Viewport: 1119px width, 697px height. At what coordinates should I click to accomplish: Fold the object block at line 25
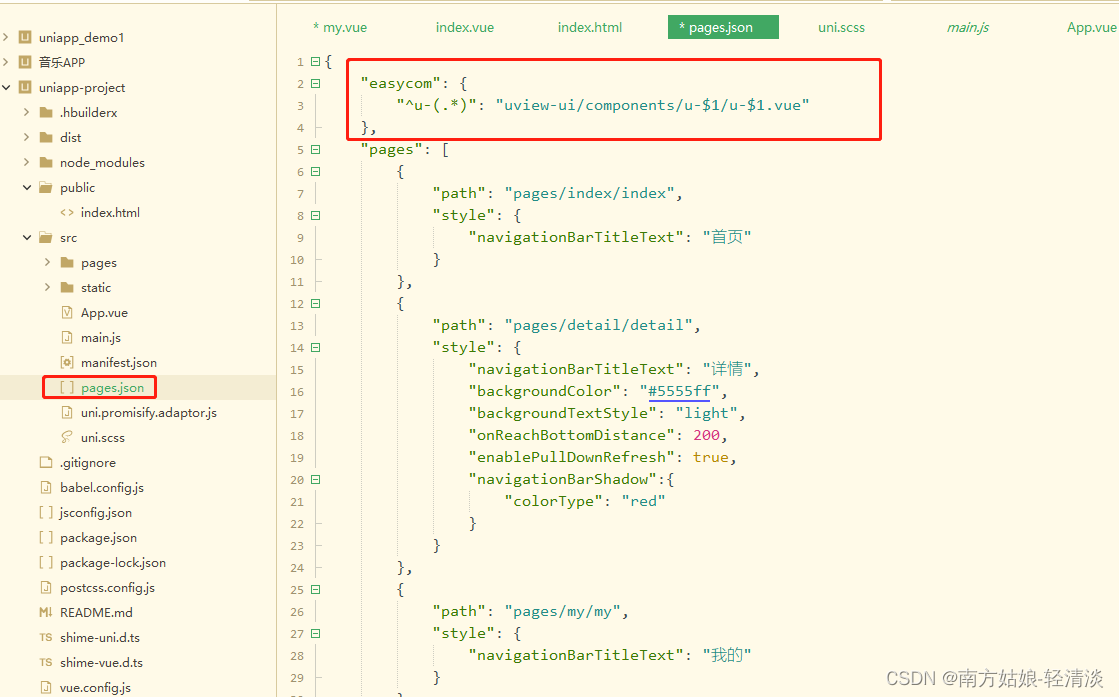click(x=315, y=589)
